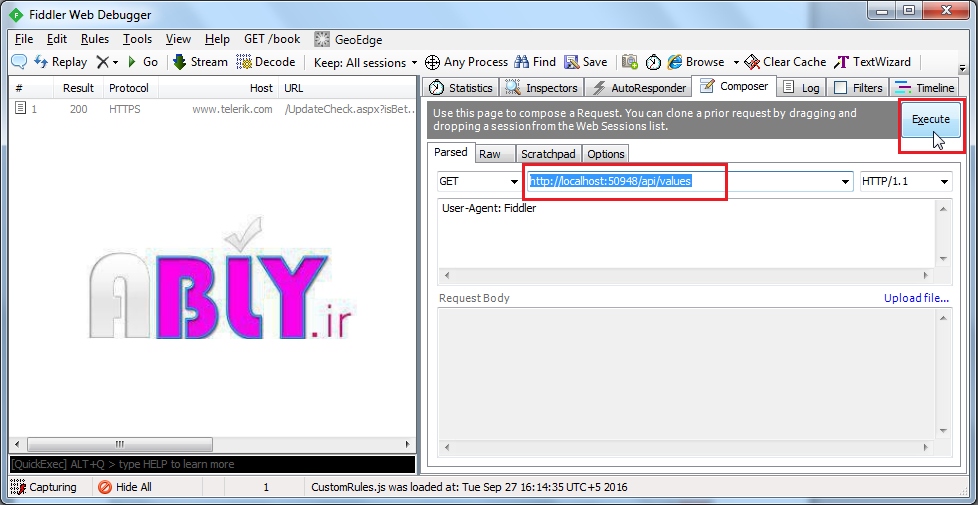978x505 pixels.
Task: Click Clear Cache in the toolbar
Action: point(785,62)
